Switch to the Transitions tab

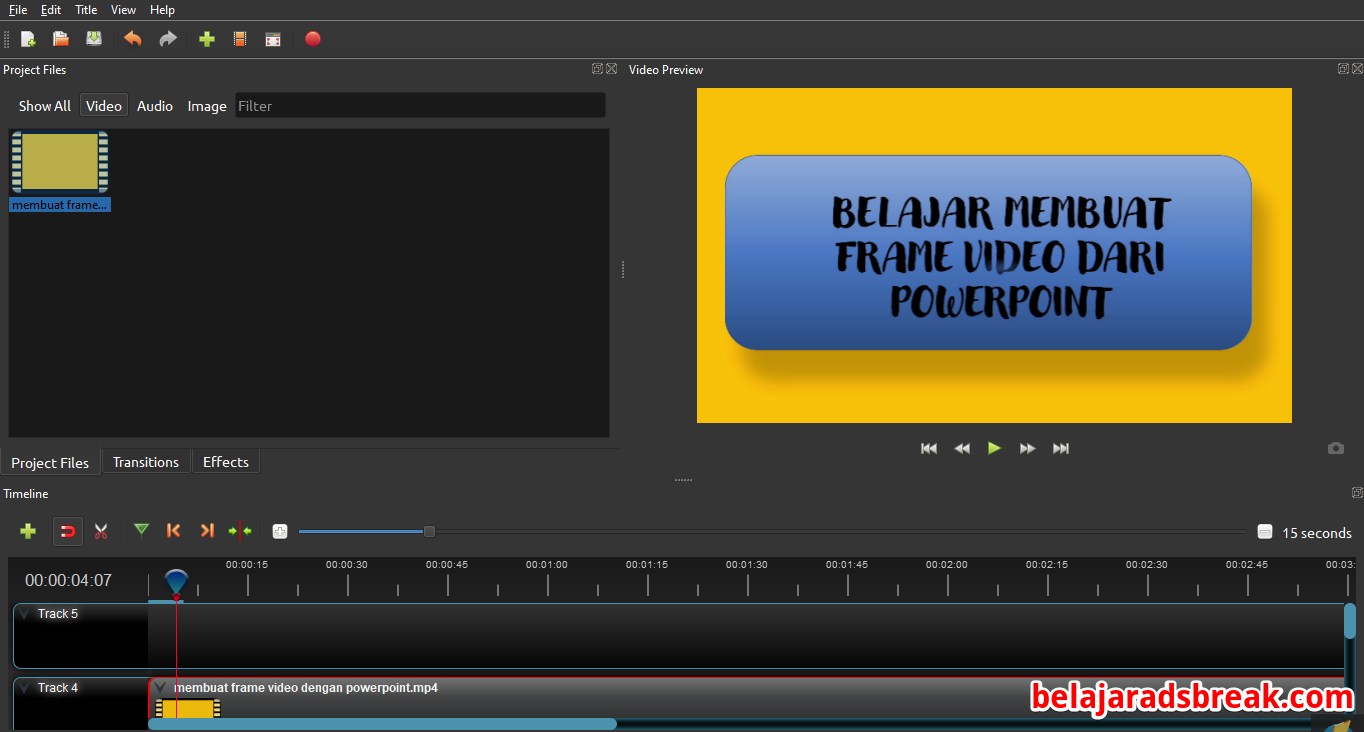click(x=146, y=462)
